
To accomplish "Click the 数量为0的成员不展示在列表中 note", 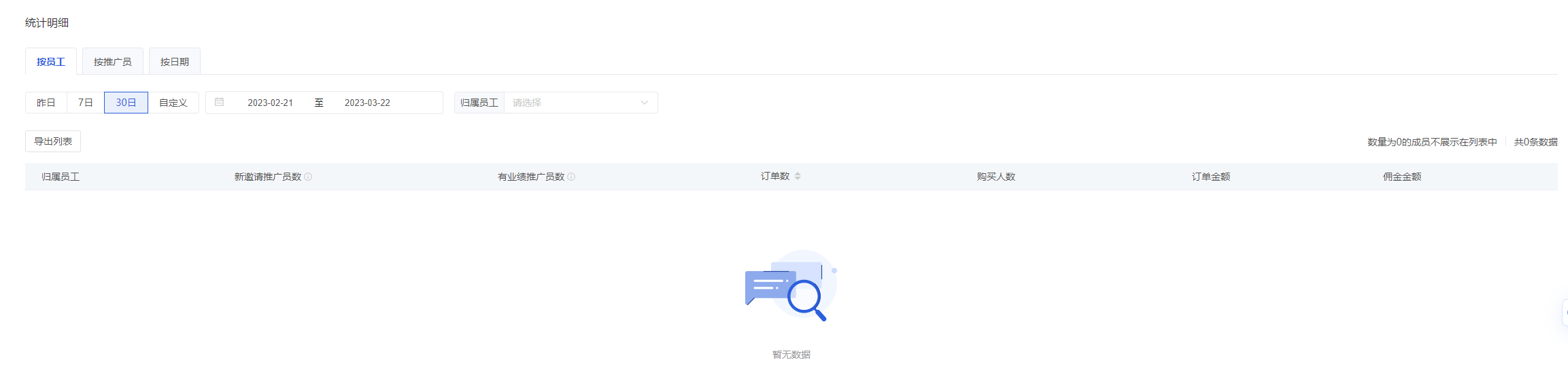I will (x=1432, y=142).
